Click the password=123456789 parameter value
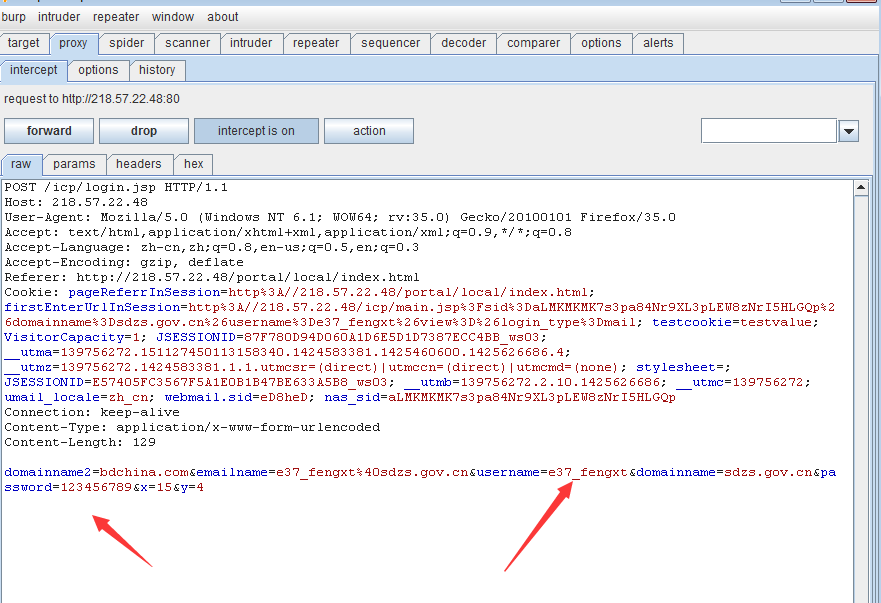881x603 pixels. click(96, 487)
